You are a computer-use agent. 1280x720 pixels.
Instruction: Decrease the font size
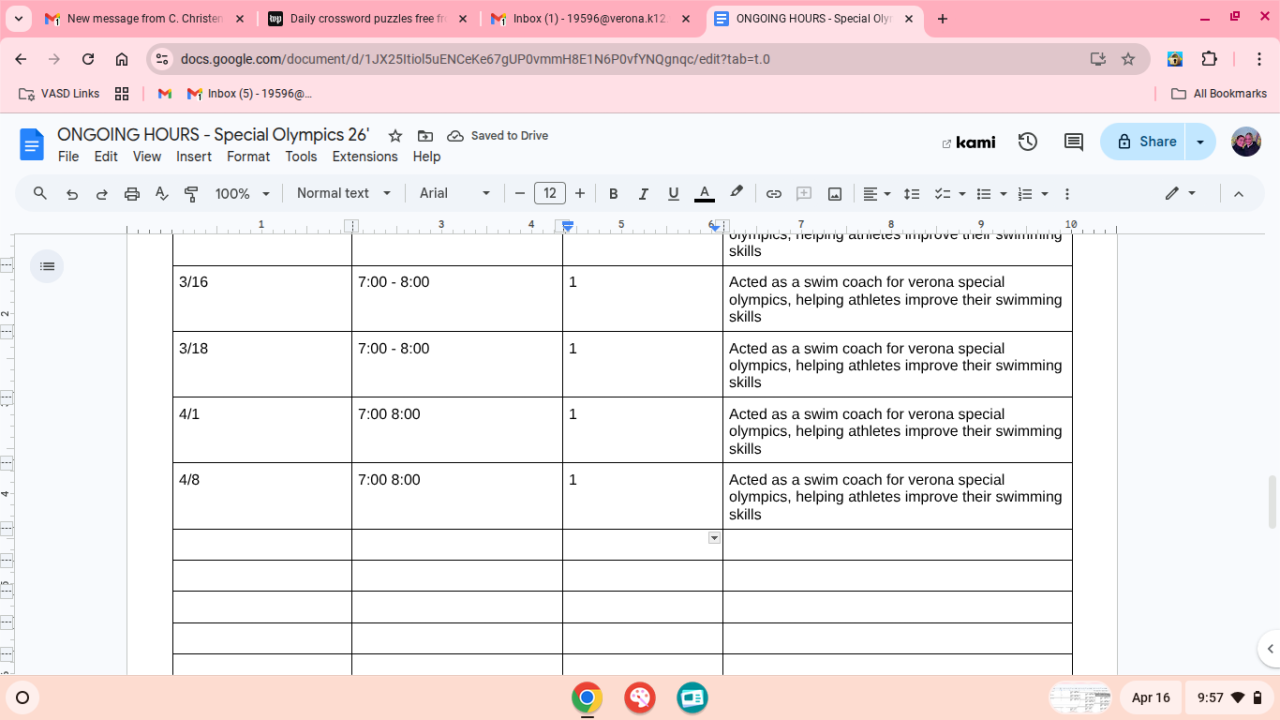click(x=520, y=194)
